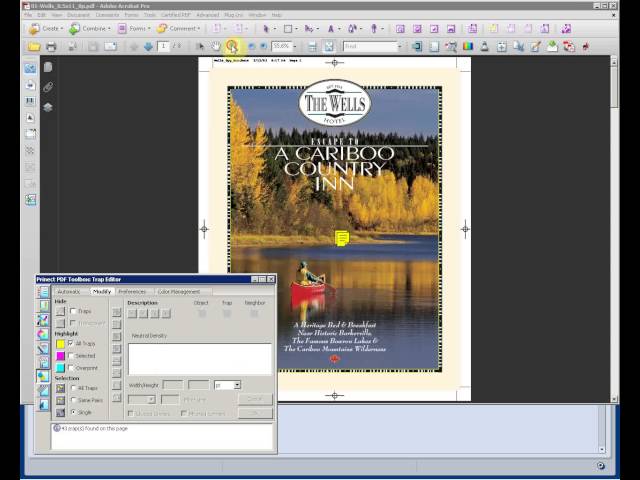Viewport: 640px width, 480px height.
Task: Click the zoom percentage field
Action: coord(282,47)
